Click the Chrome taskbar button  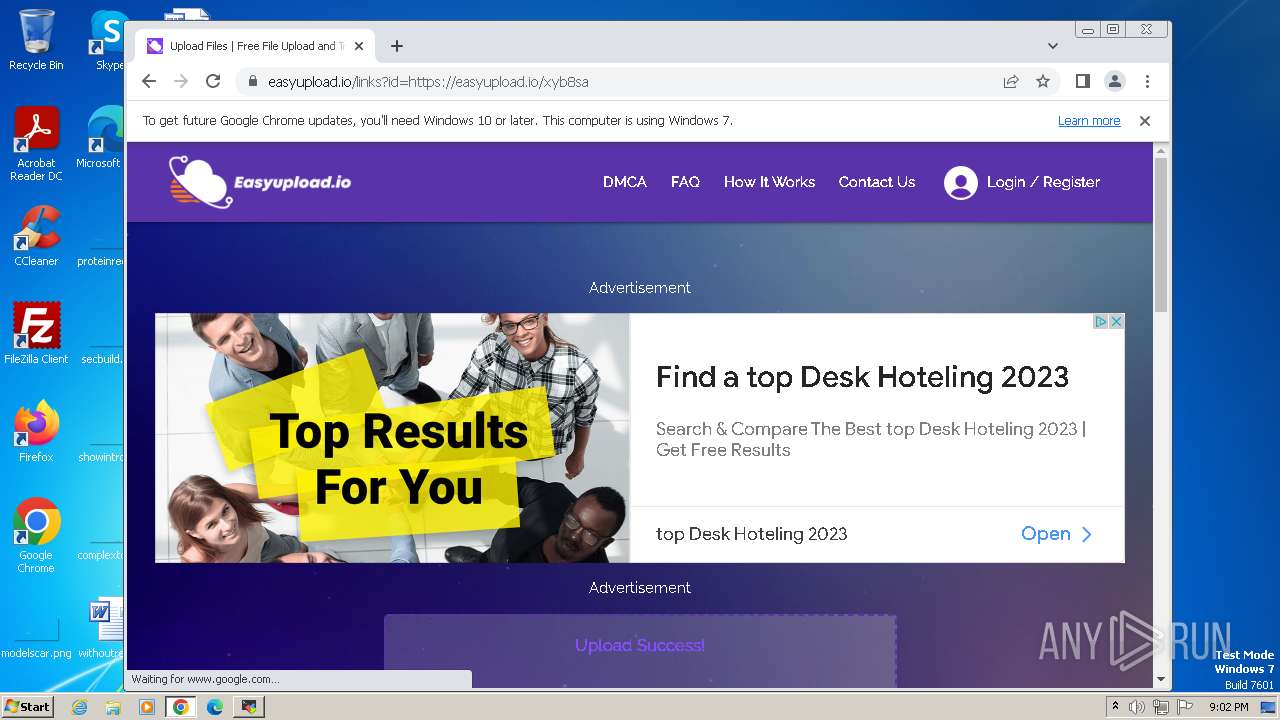click(x=181, y=707)
